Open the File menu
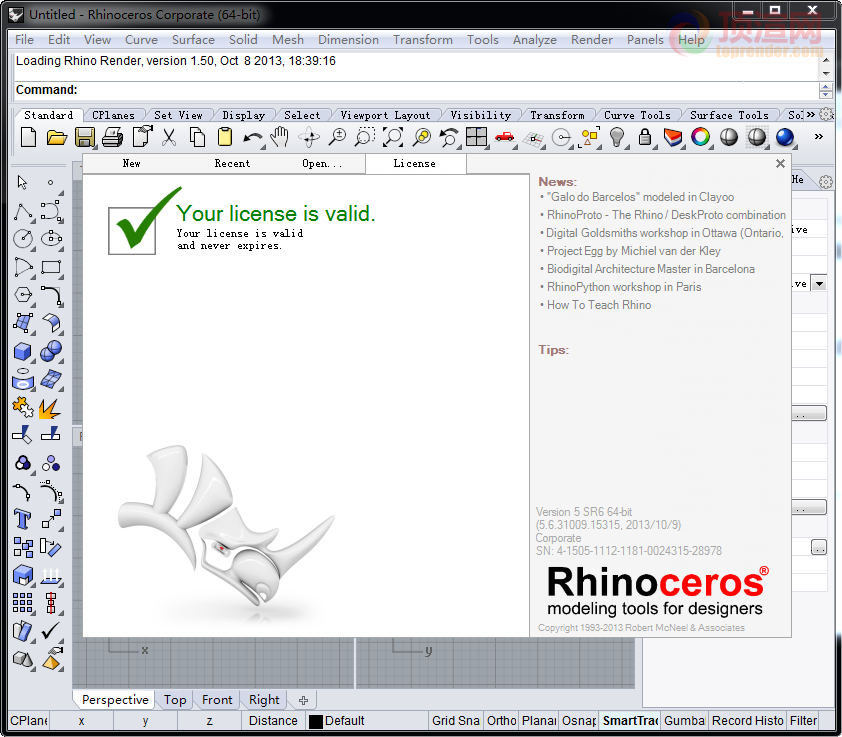 24,40
